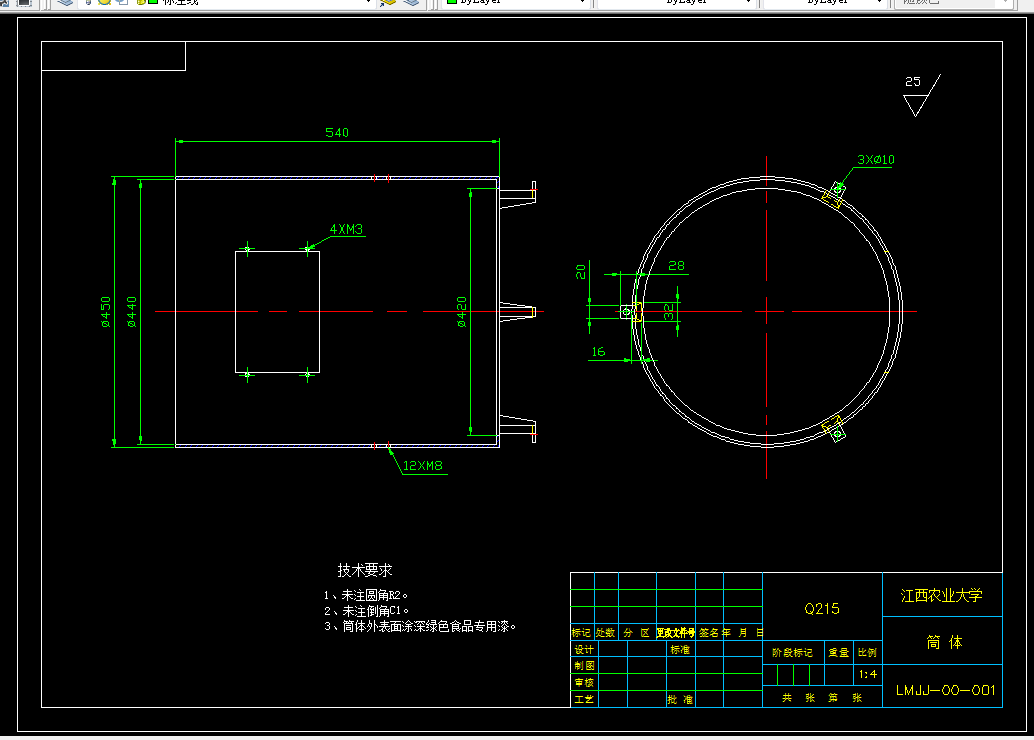Click the 3Xø10 hole annotation
1034x740 pixels.
pos(876,160)
